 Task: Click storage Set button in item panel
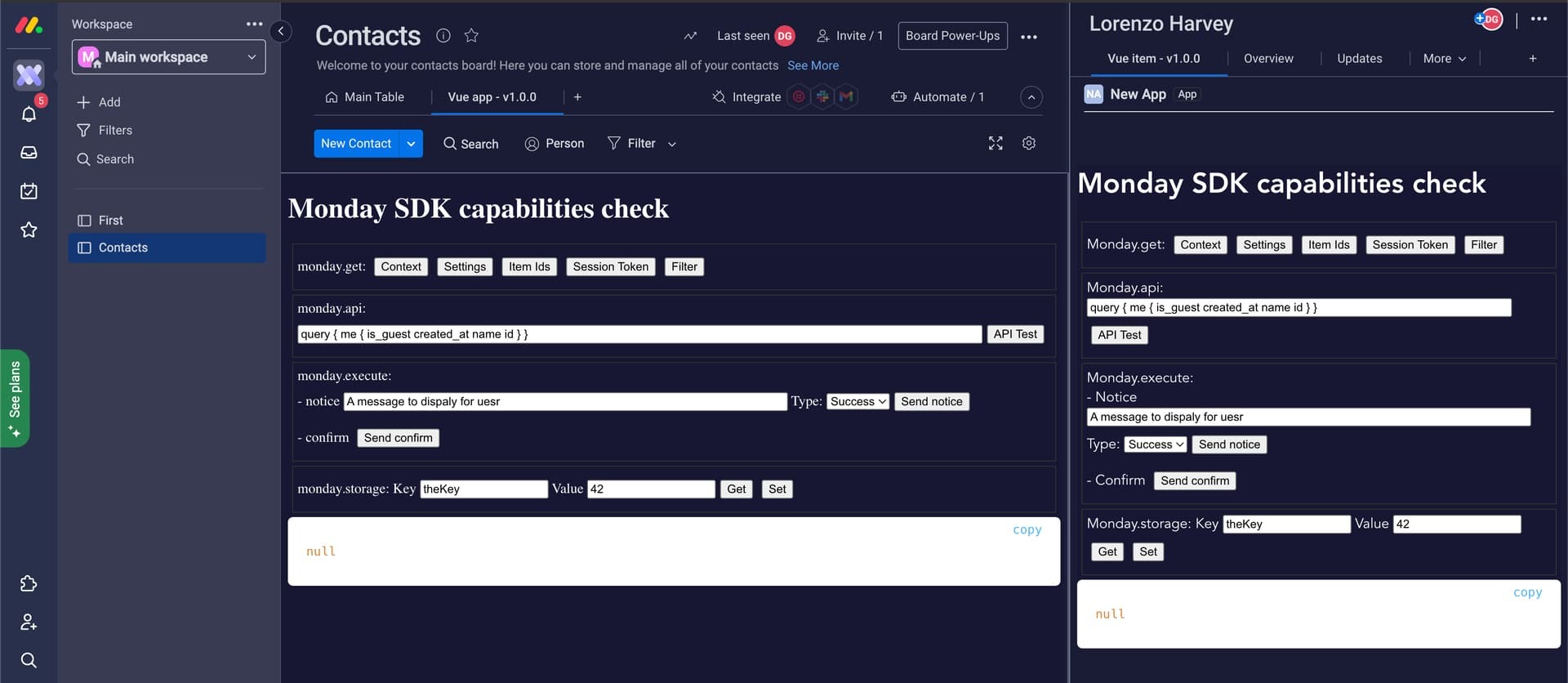[1148, 551]
